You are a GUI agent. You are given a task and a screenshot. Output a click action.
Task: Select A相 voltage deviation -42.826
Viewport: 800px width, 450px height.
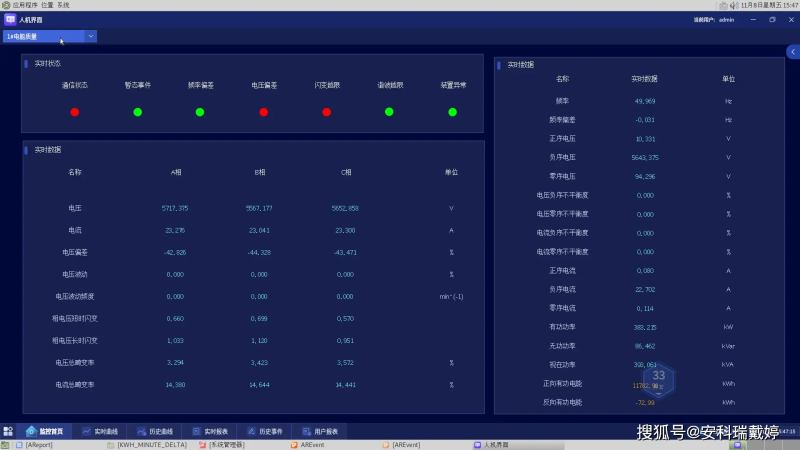pyautogui.click(x=175, y=252)
